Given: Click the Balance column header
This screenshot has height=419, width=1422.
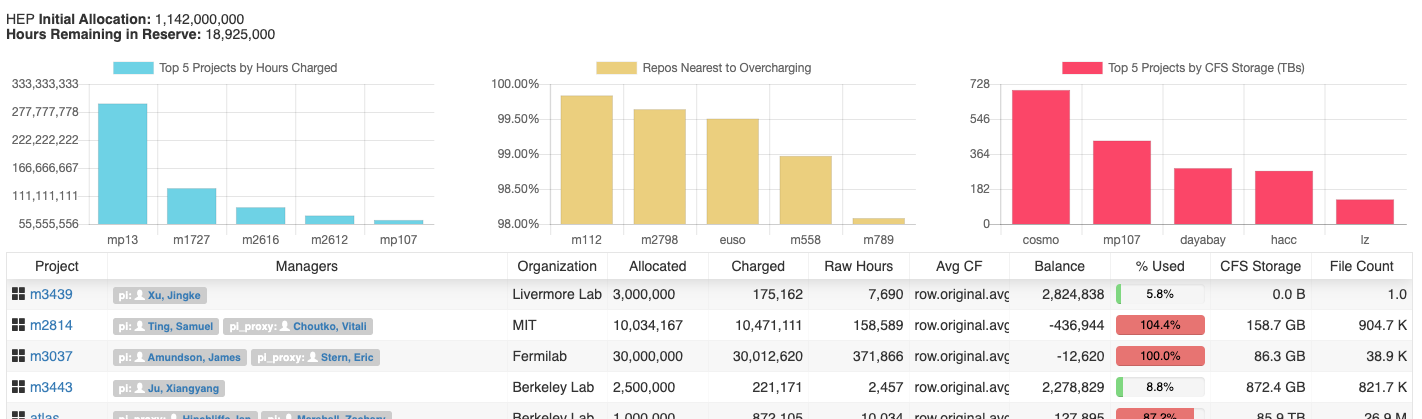Looking at the screenshot, I should (x=1060, y=266).
